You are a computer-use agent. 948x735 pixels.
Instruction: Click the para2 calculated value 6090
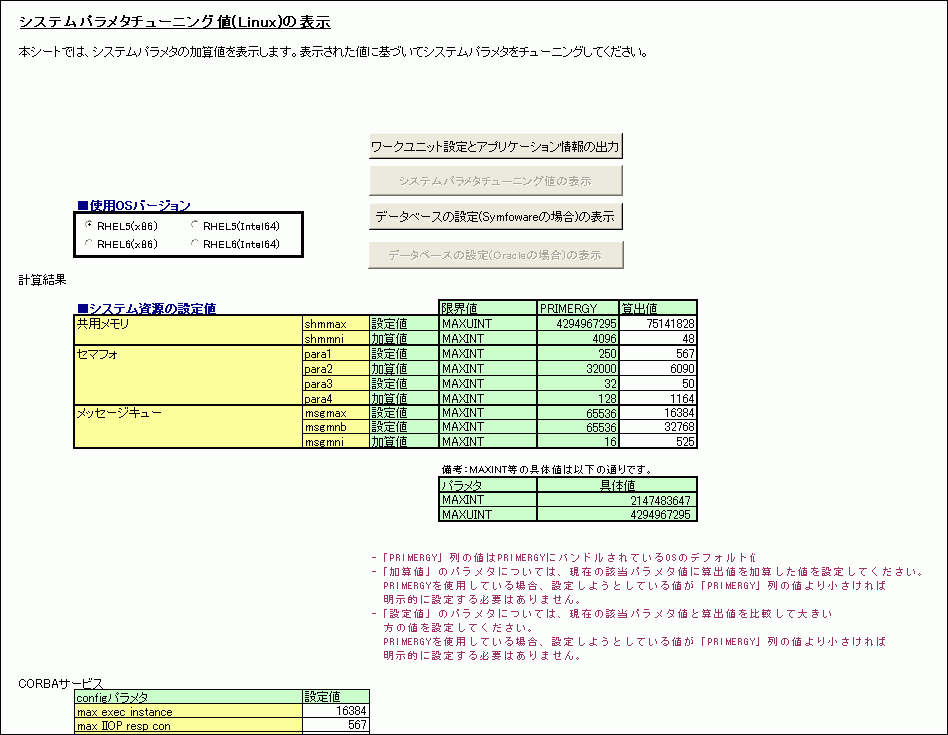[x=658, y=369]
